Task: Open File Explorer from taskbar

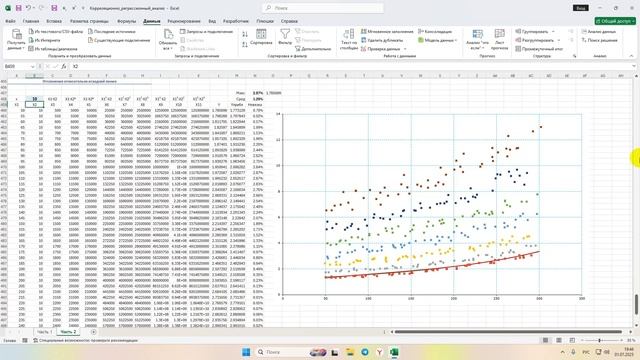Action: 350,352
